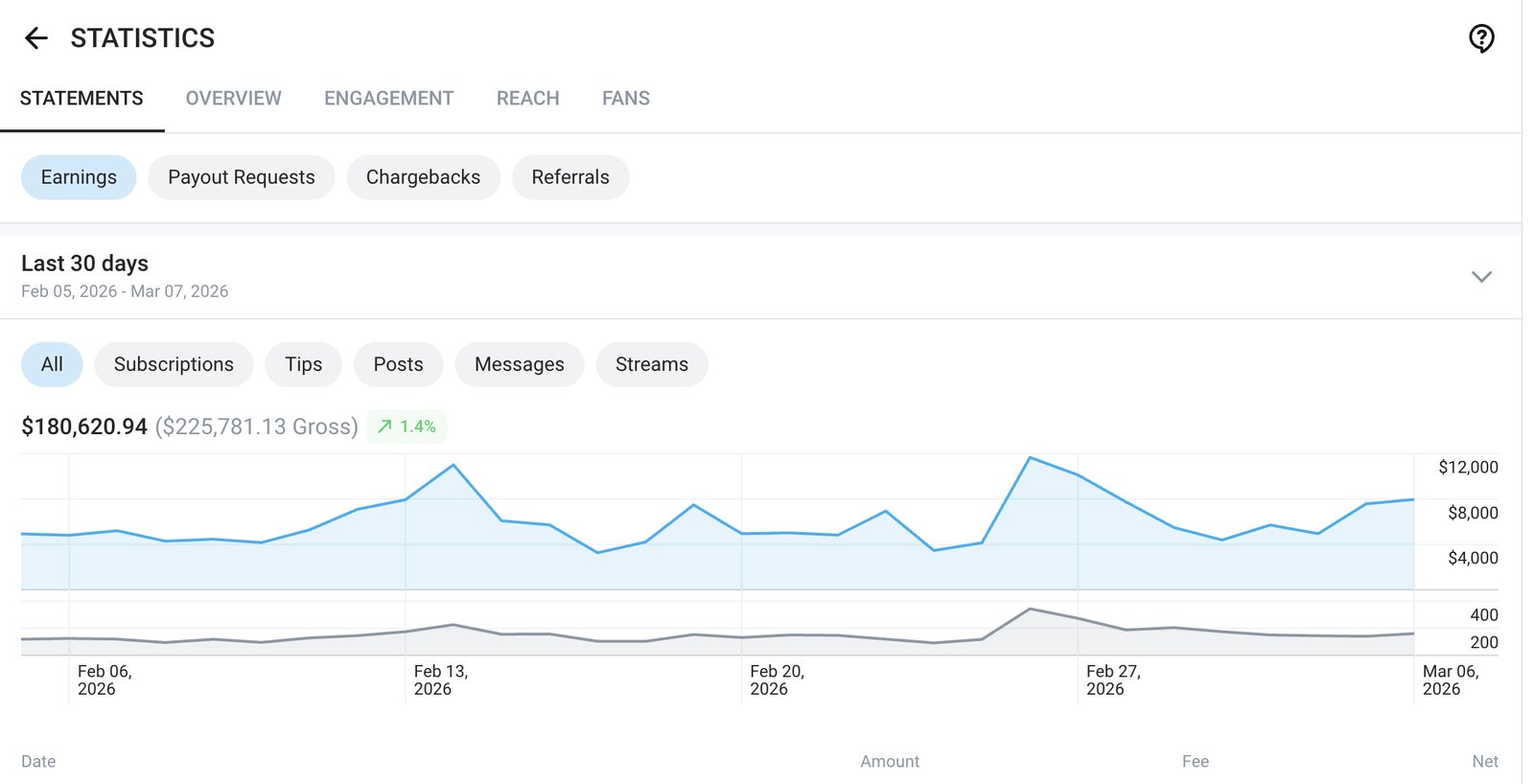Click the Fee column header

point(1195,761)
